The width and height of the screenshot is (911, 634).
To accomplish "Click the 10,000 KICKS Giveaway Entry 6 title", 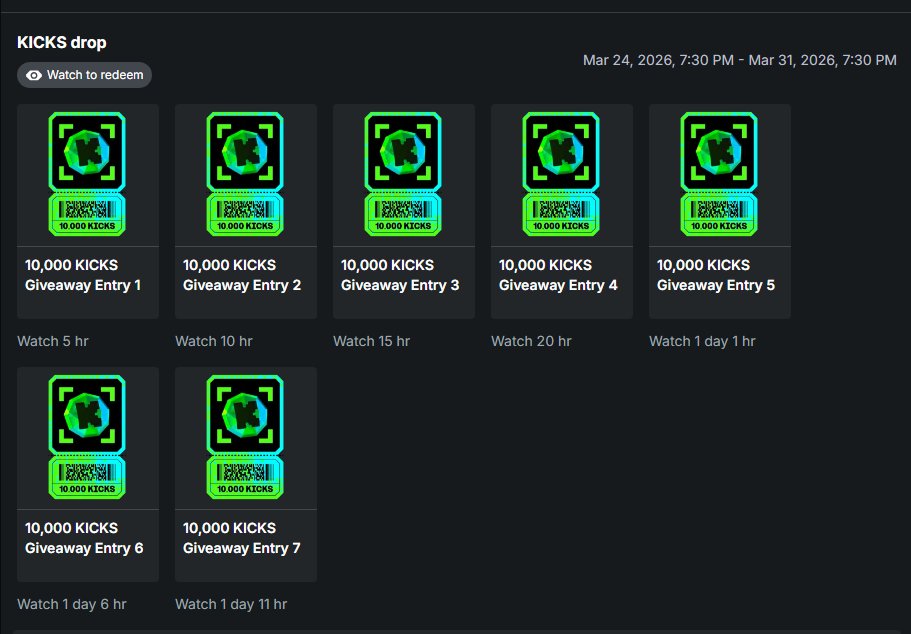I will [84, 538].
